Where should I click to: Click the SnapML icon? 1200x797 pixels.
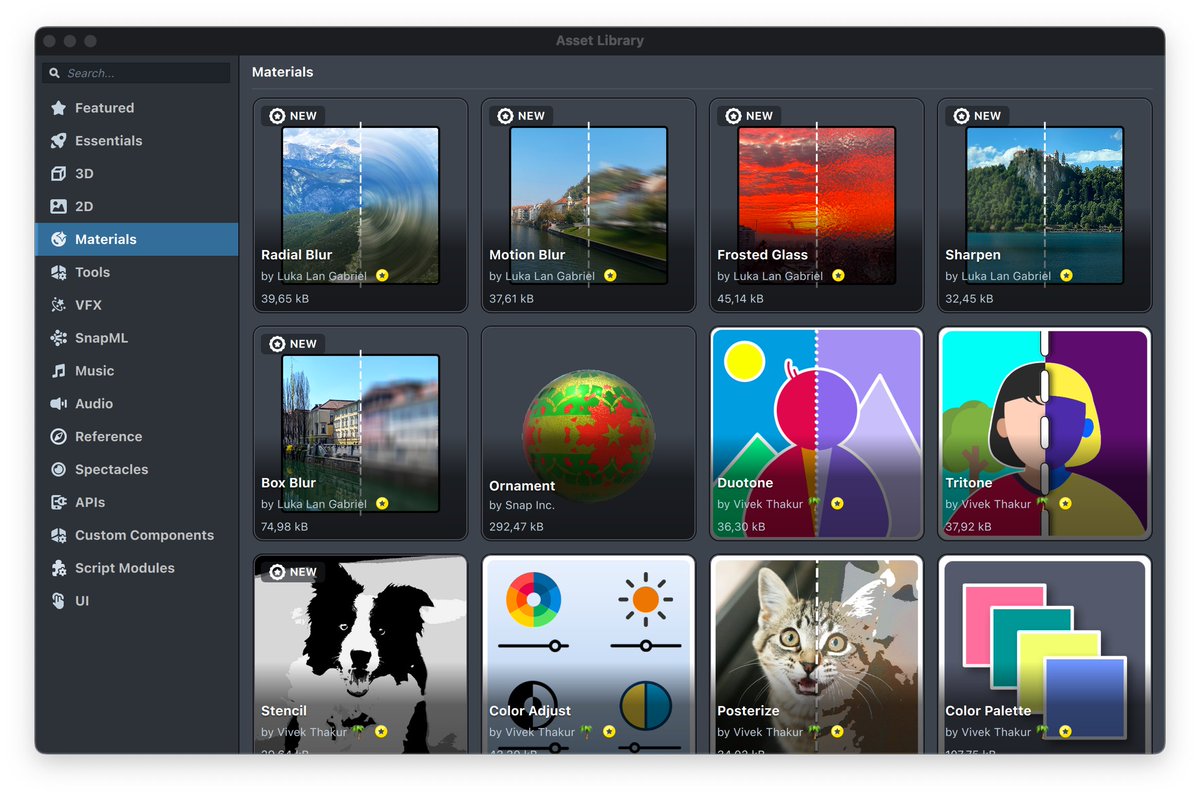click(58, 338)
